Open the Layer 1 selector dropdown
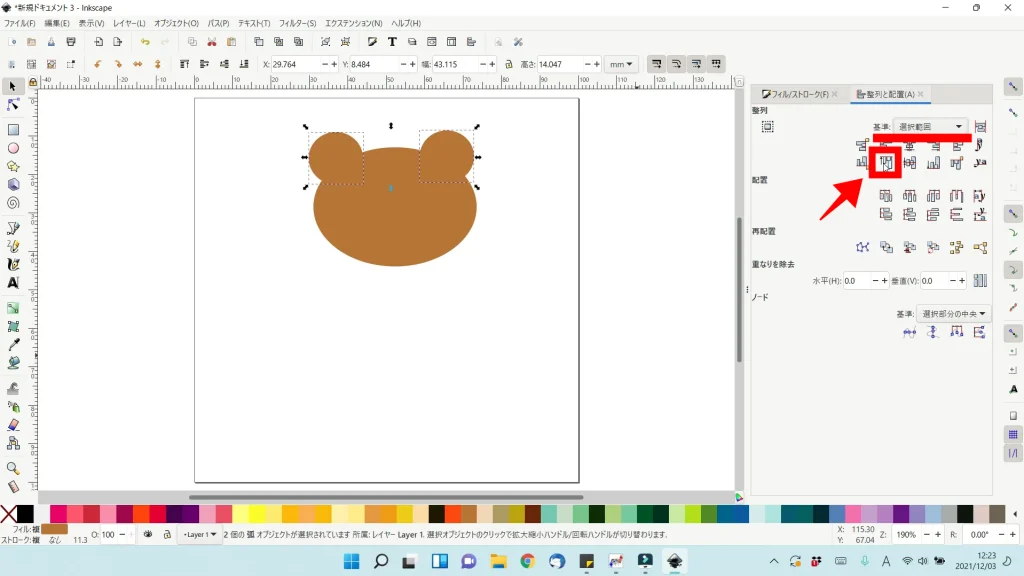1024x576 pixels. 200,535
